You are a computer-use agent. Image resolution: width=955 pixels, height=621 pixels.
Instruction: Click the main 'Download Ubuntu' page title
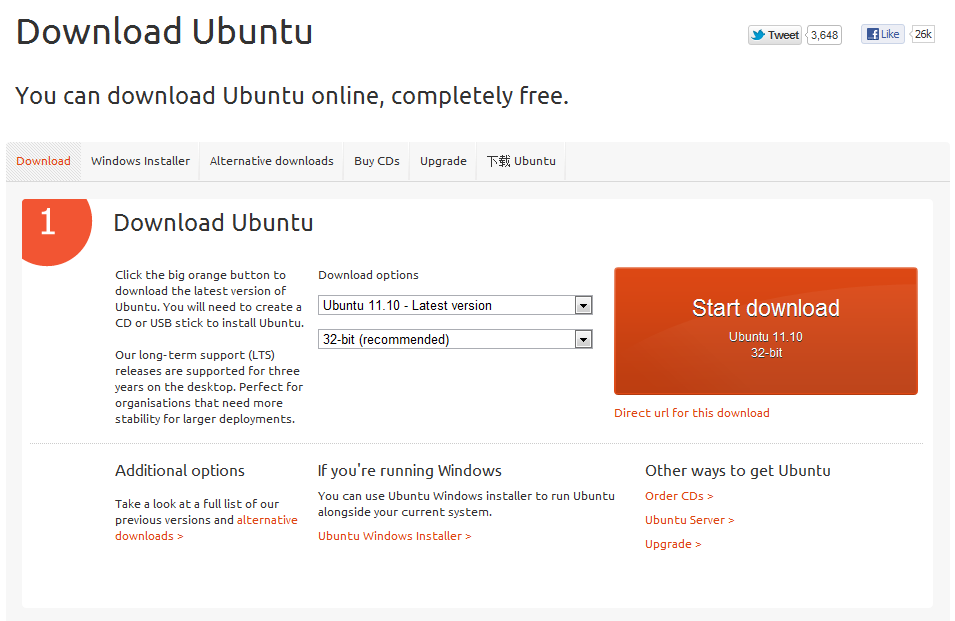point(164,32)
